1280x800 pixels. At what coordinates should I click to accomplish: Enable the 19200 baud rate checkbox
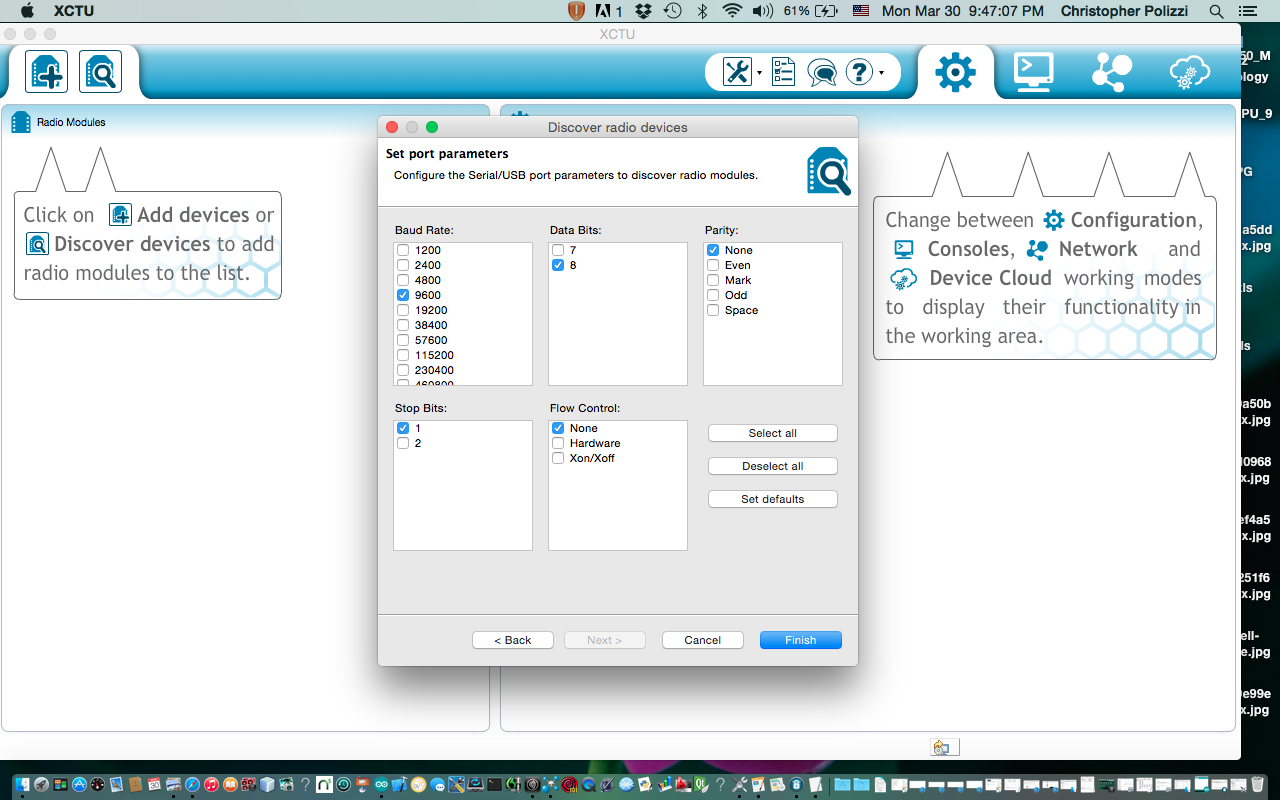point(403,310)
